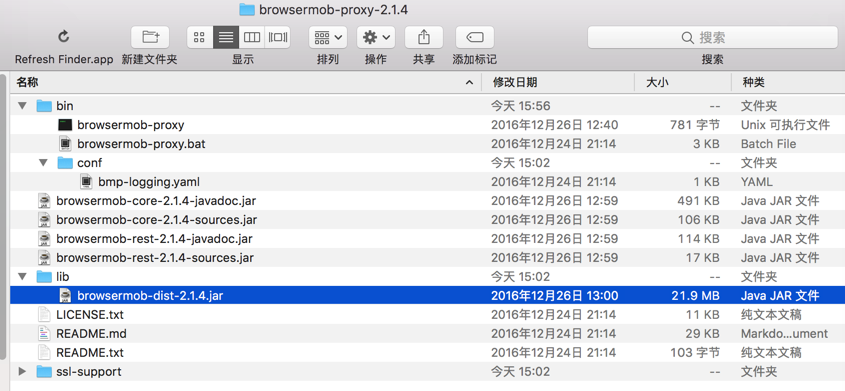
Task: Click the 491 KB size value
Action: (x=698, y=201)
